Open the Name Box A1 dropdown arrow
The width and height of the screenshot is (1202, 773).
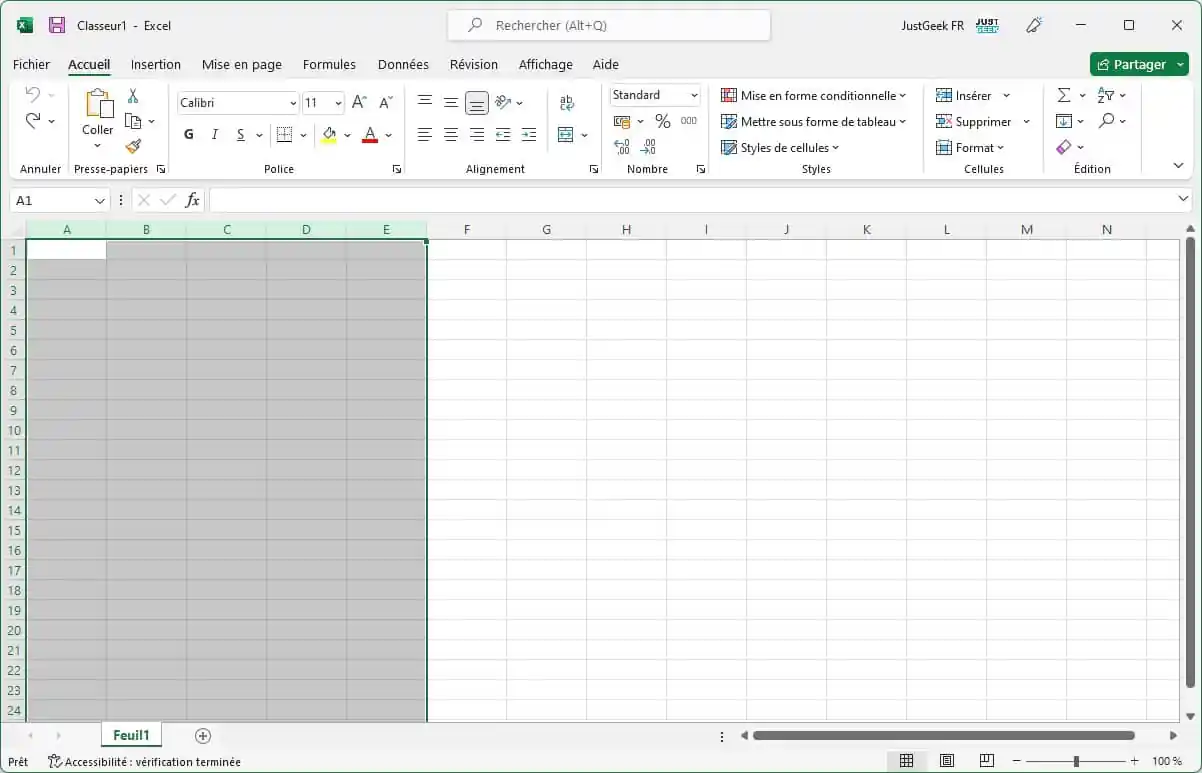tap(99, 201)
